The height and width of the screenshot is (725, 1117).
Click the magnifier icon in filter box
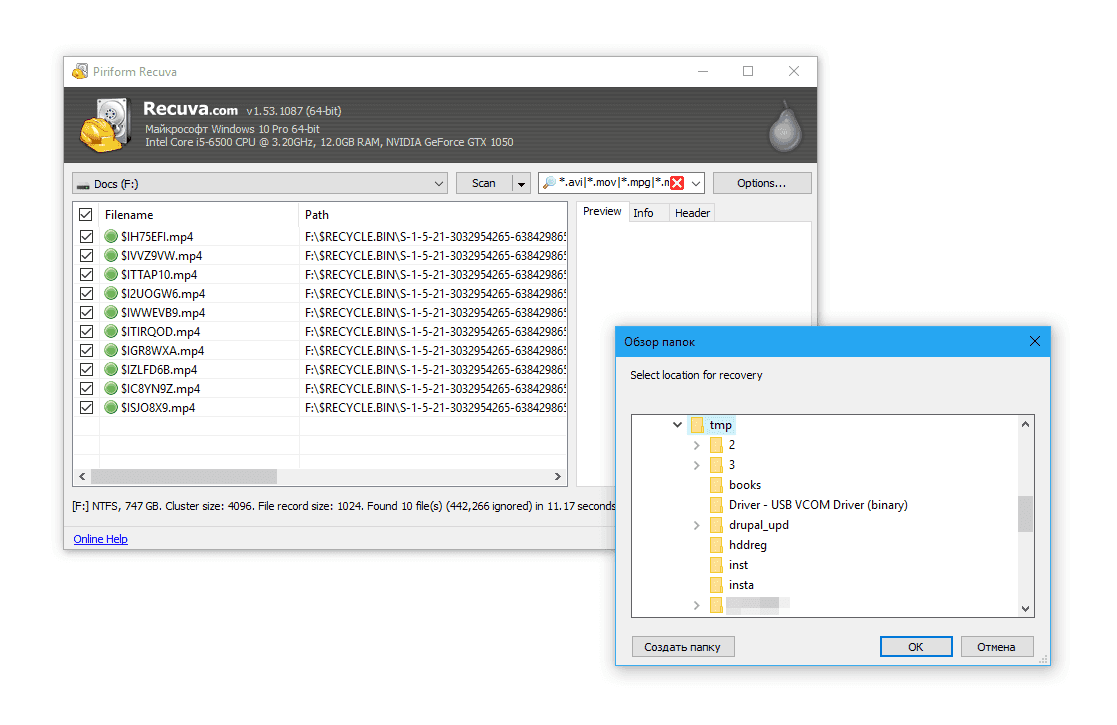click(549, 183)
